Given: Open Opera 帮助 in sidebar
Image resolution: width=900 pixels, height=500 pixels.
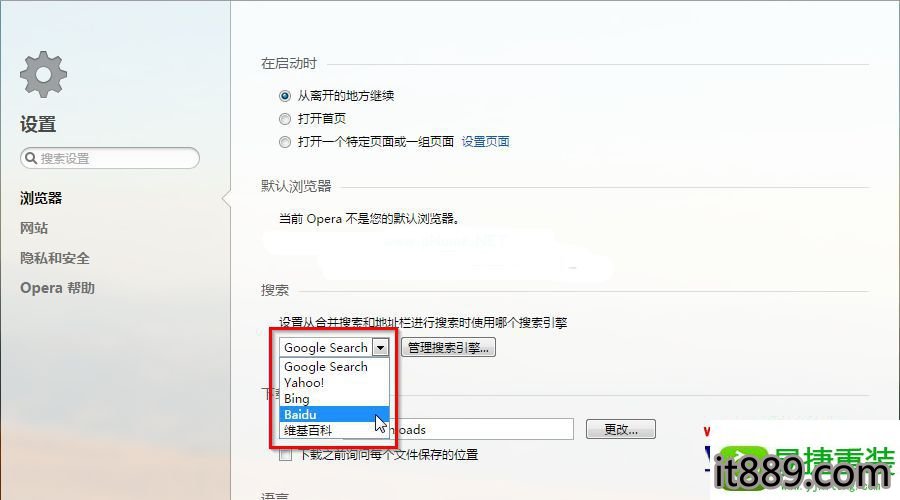Looking at the screenshot, I should pyautogui.click(x=57, y=288).
